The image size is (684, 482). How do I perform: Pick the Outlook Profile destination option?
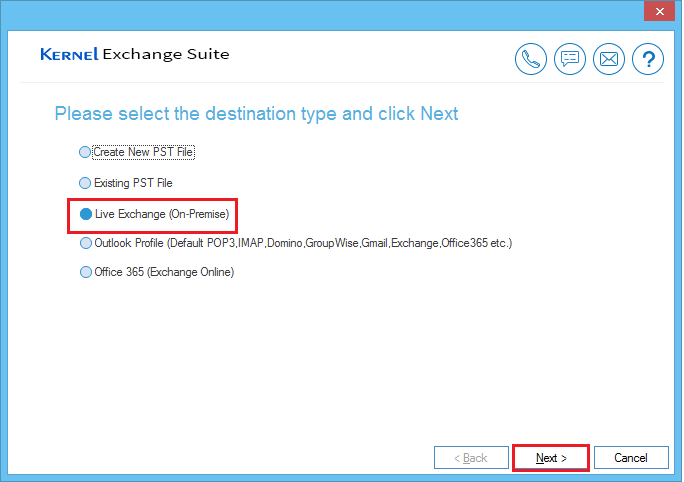[296, 243]
